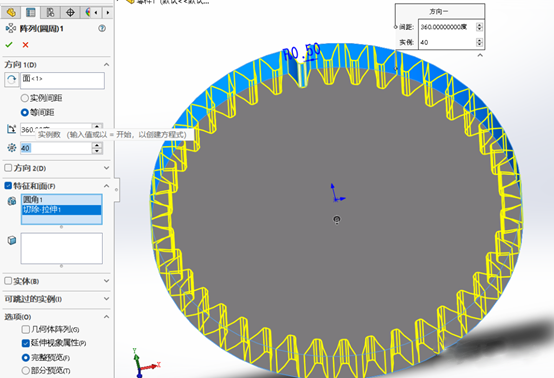Increase the angle value with up arrow
Screen dimensions: 554x378
click(x=97, y=126)
